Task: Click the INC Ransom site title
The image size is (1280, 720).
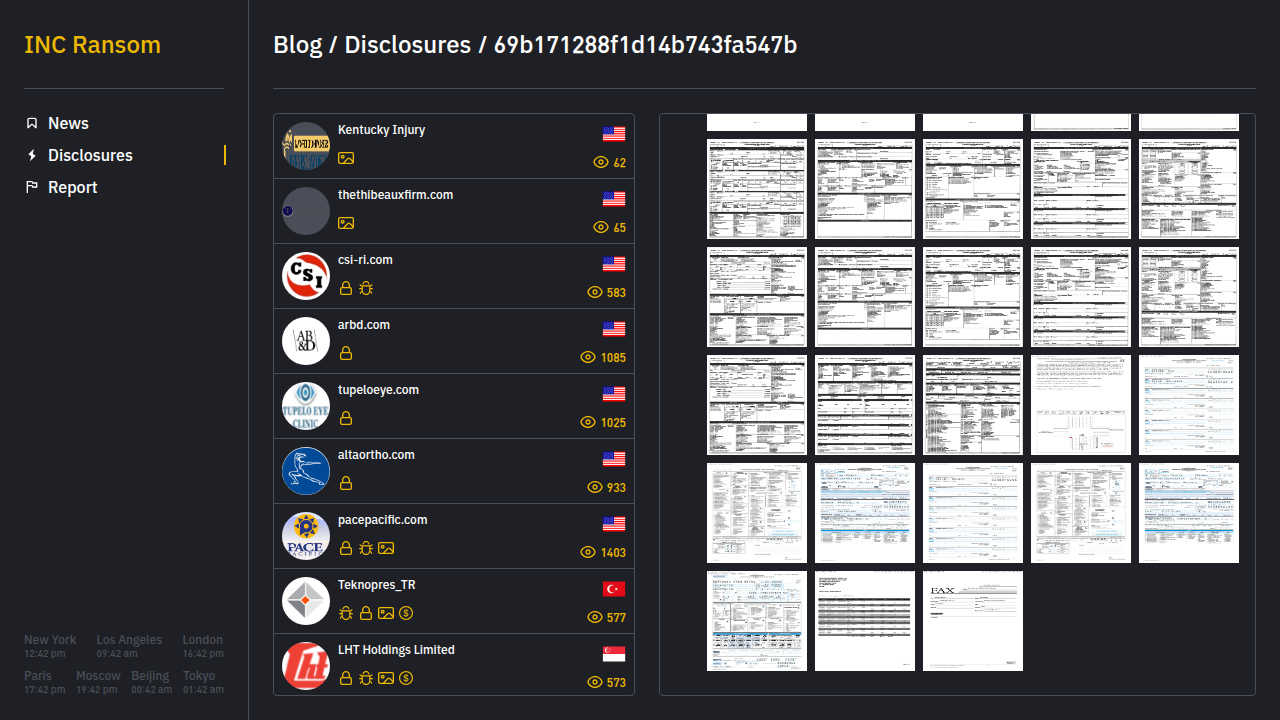Action: tap(92, 45)
